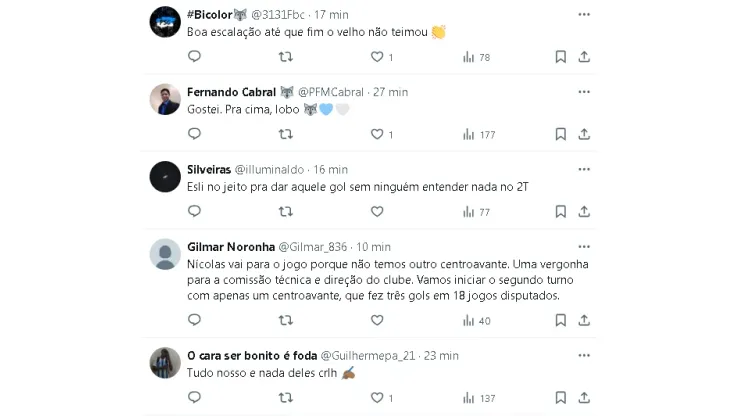Reply to #Bicolor's tweet
This screenshot has height=416, width=740.
pyautogui.click(x=194, y=57)
